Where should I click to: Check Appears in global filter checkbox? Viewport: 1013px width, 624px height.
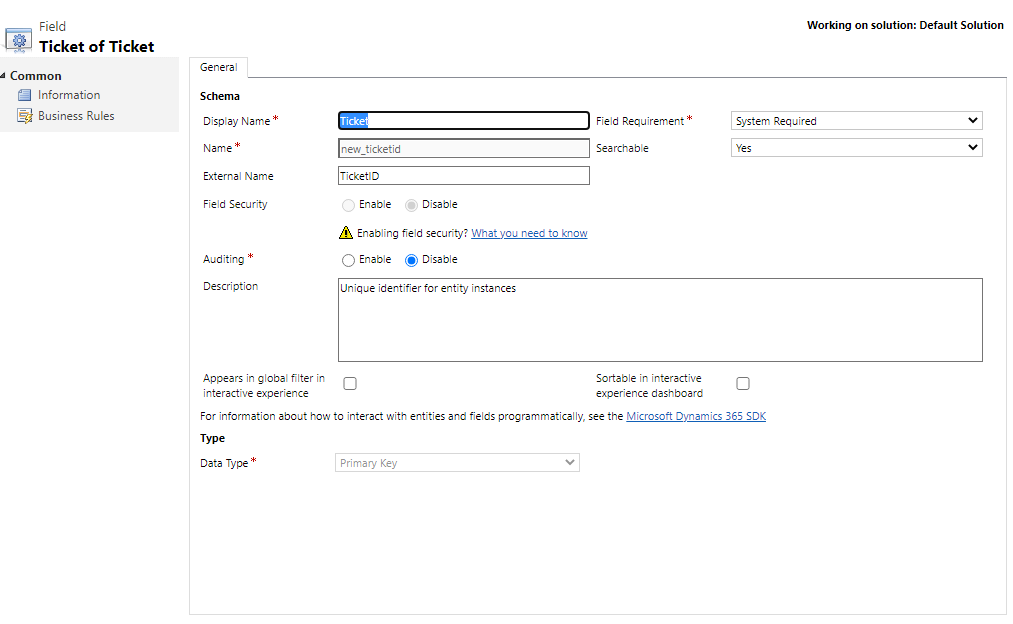click(350, 383)
